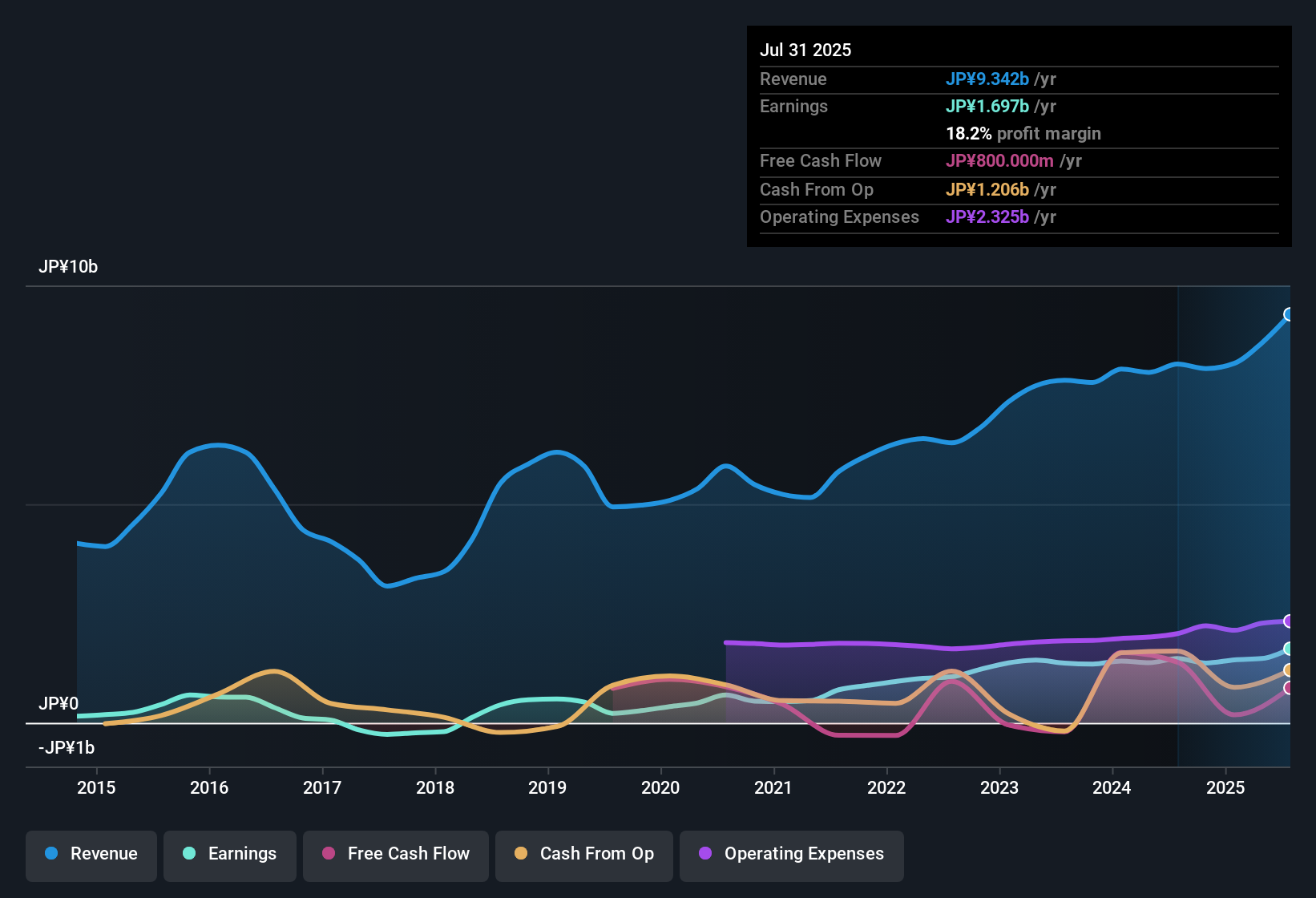This screenshot has height=898, width=1316.
Task: Click the JP¥800.000m free cash flow value
Action: coord(999,161)
